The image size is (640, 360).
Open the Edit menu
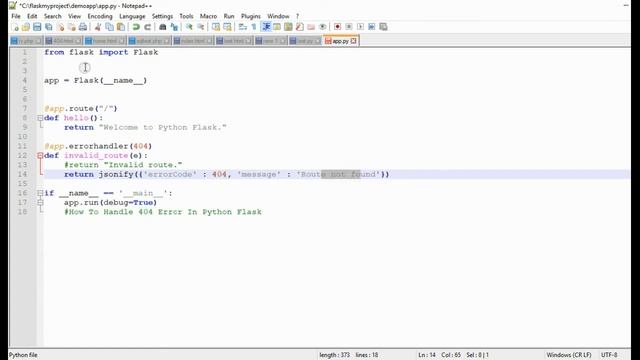coord(32,16)
